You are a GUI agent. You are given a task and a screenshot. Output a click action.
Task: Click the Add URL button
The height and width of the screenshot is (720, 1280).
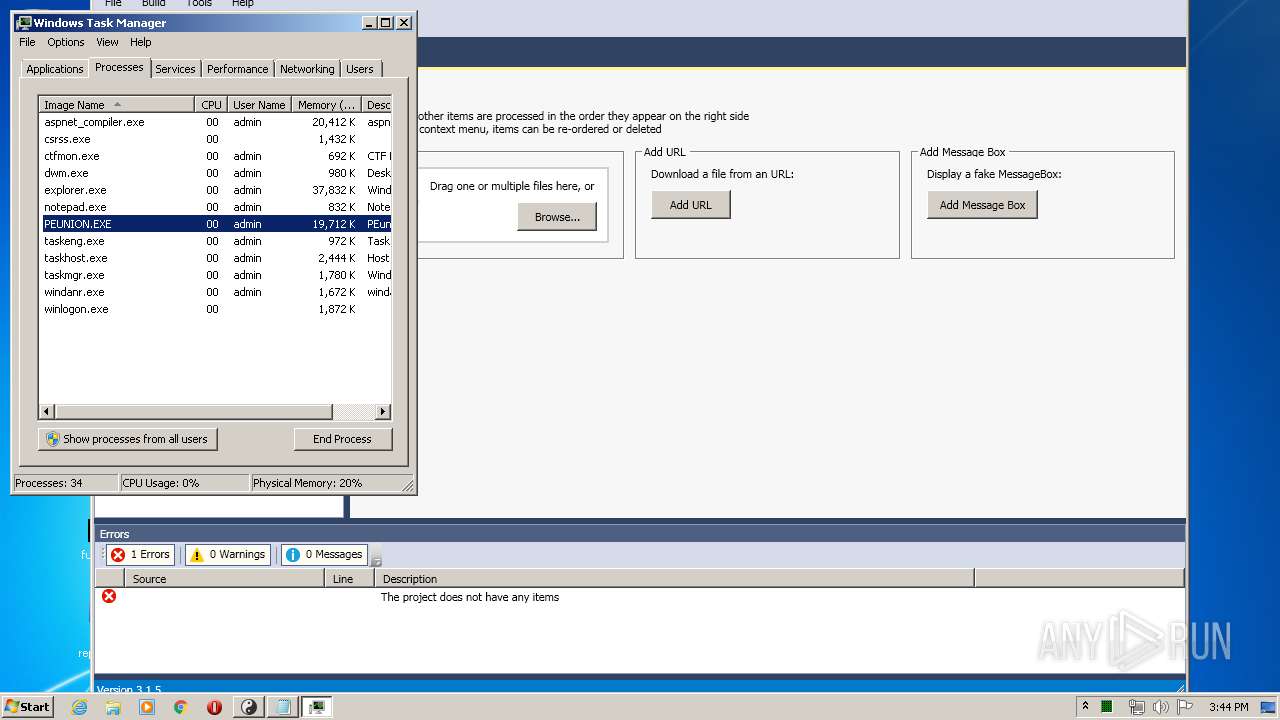690,205
